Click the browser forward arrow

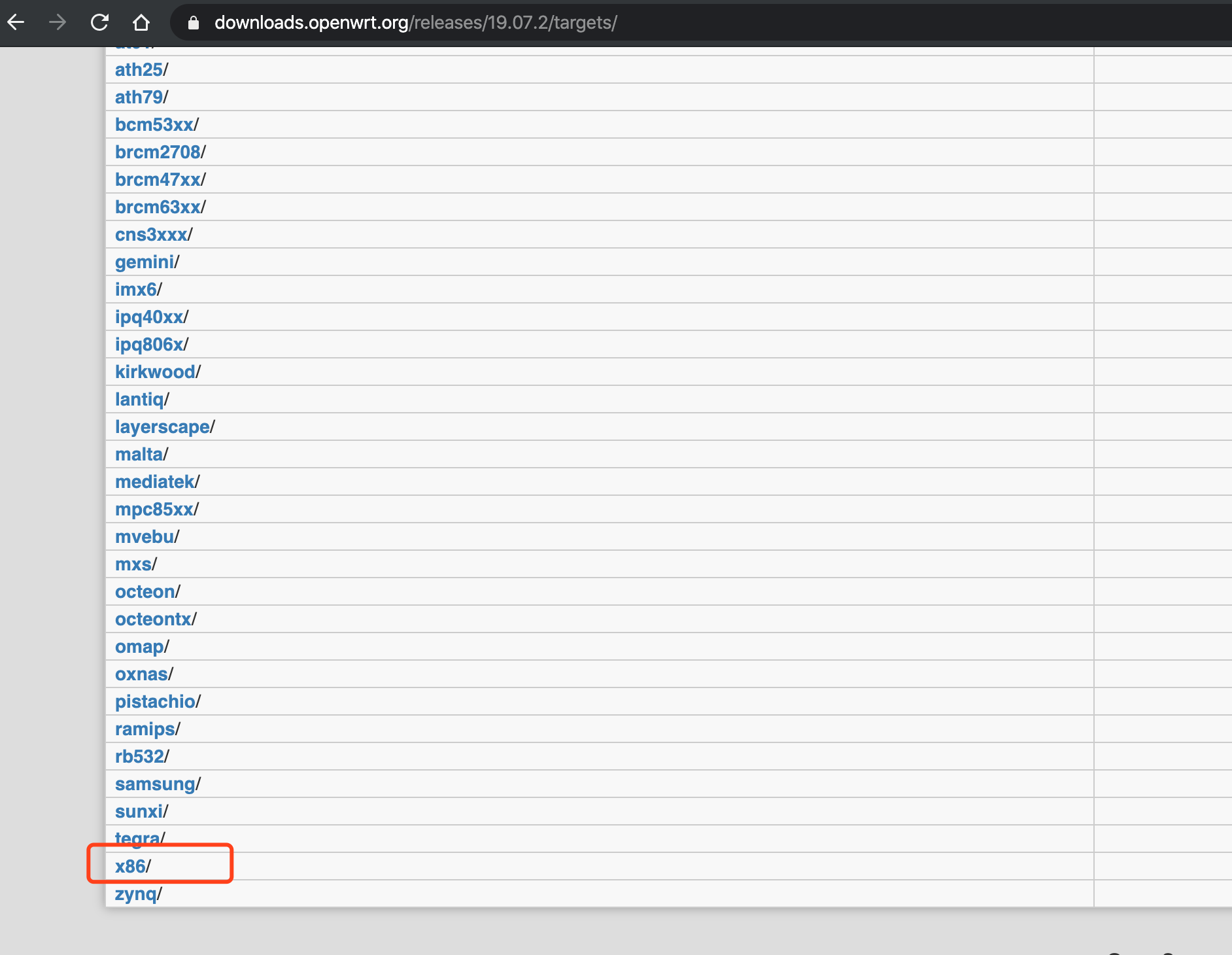point(58,23)
